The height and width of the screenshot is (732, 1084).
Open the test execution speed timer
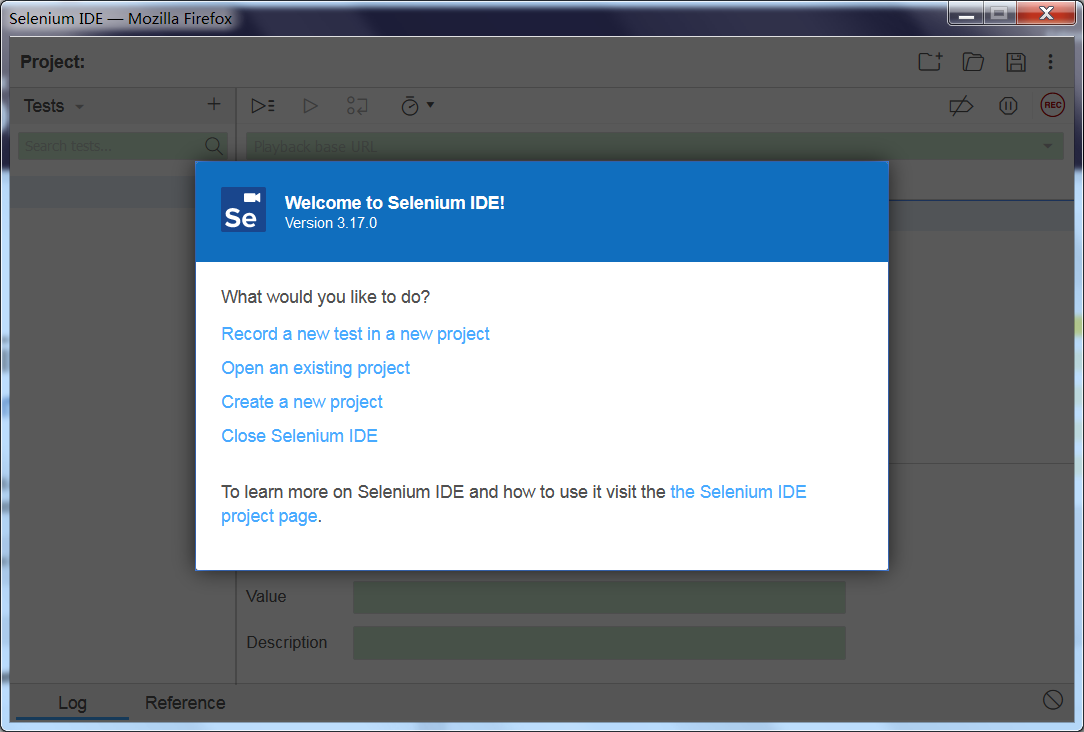(417, 106)
